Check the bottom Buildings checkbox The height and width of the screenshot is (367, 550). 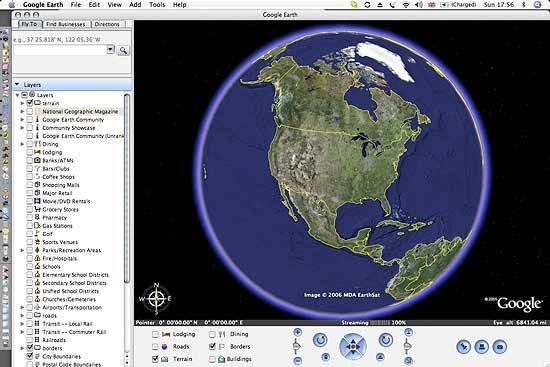212,359
